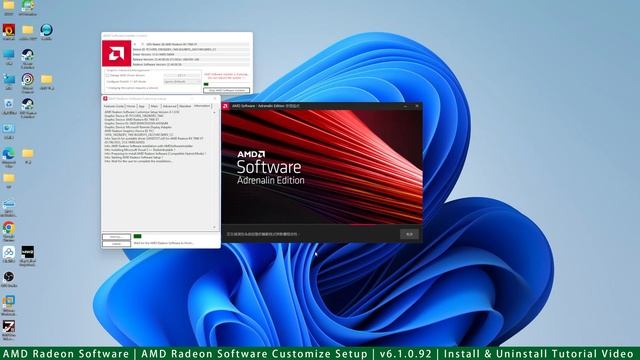Switch to the Information tab in Customize Setup
The height and width of the screenshot is (360, 640).
(x=202, y=106)
